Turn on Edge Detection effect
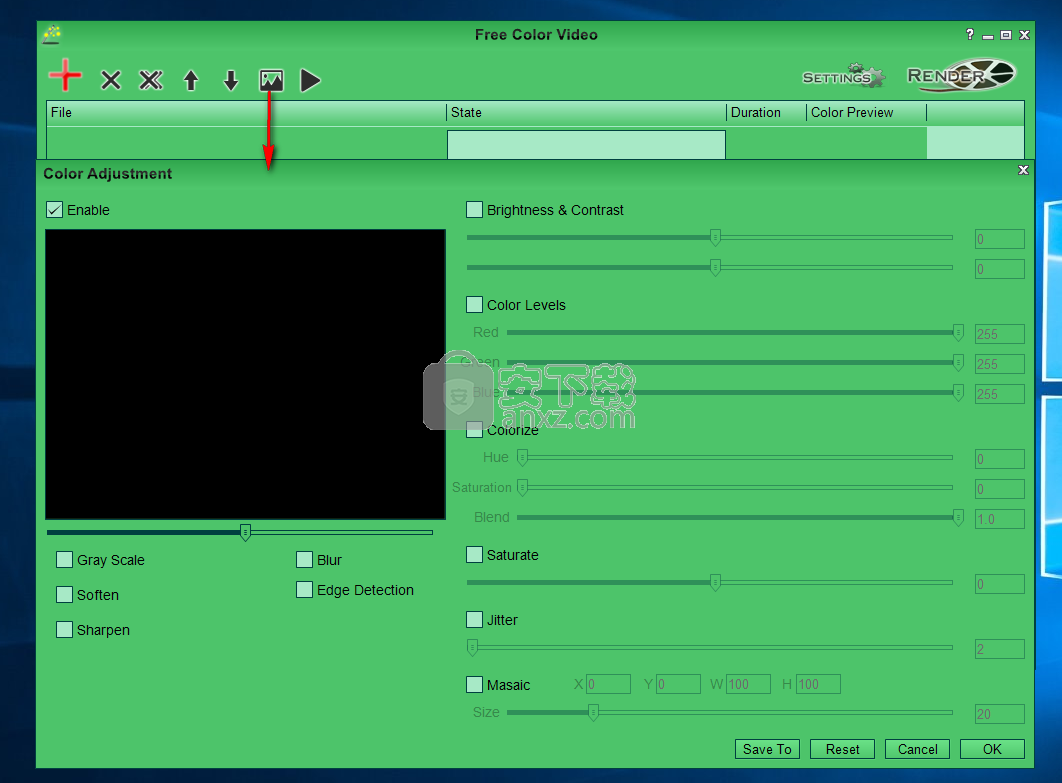The image size is (1062, 783). click(305, 590)
